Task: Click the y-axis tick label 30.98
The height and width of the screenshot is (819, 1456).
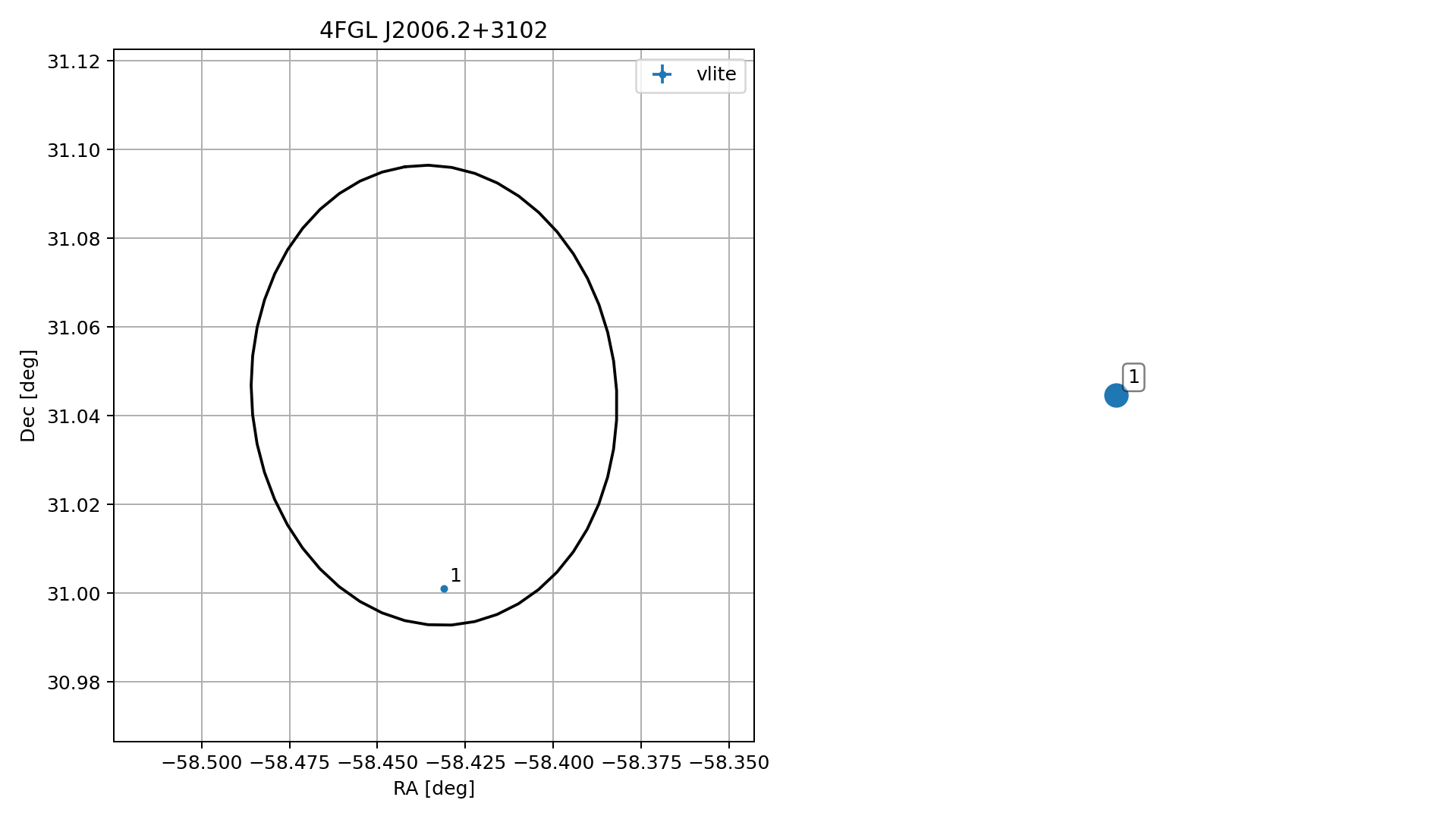Action: [x=74, y=682]
